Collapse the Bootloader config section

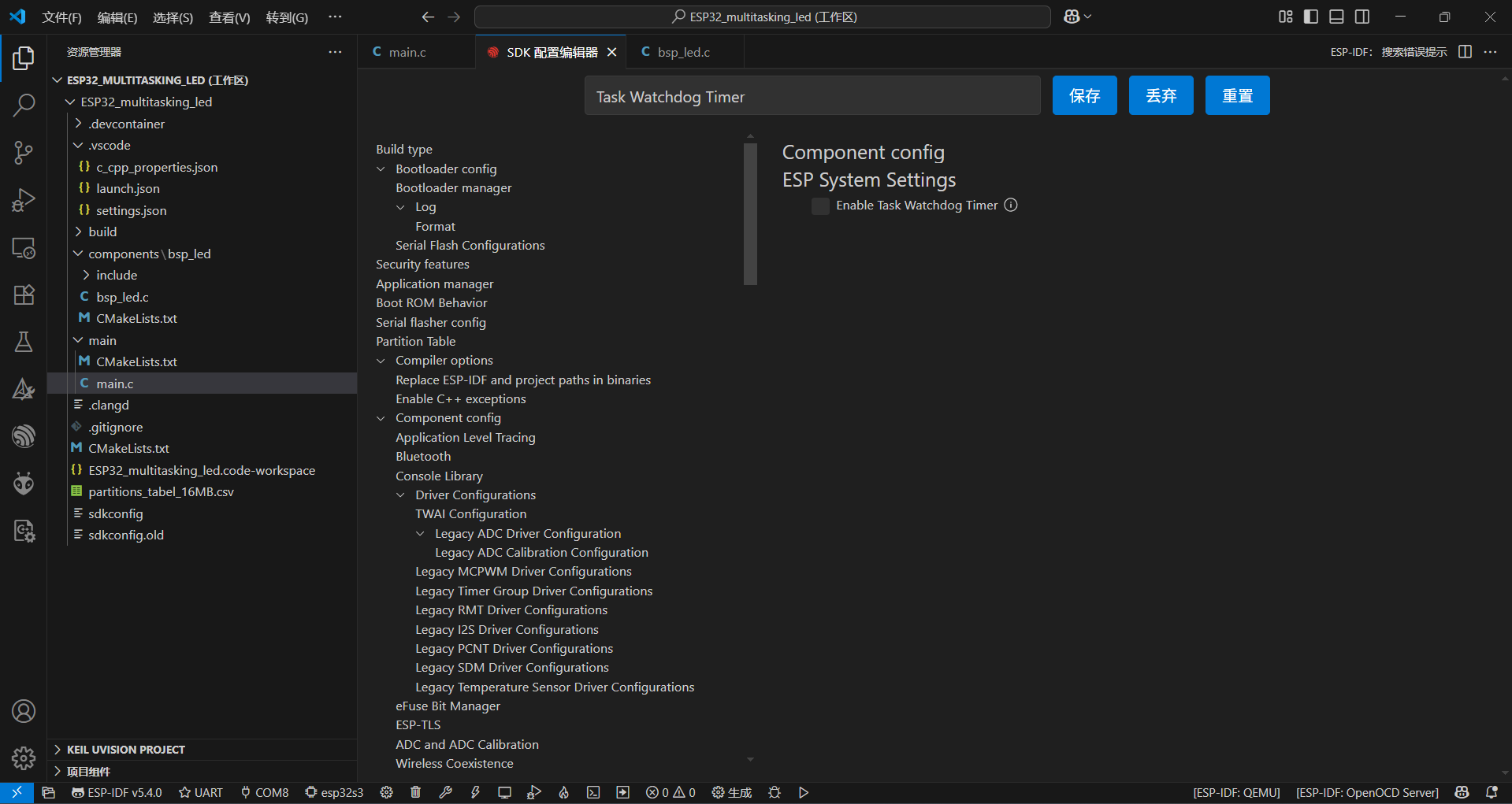coord(381,169)
